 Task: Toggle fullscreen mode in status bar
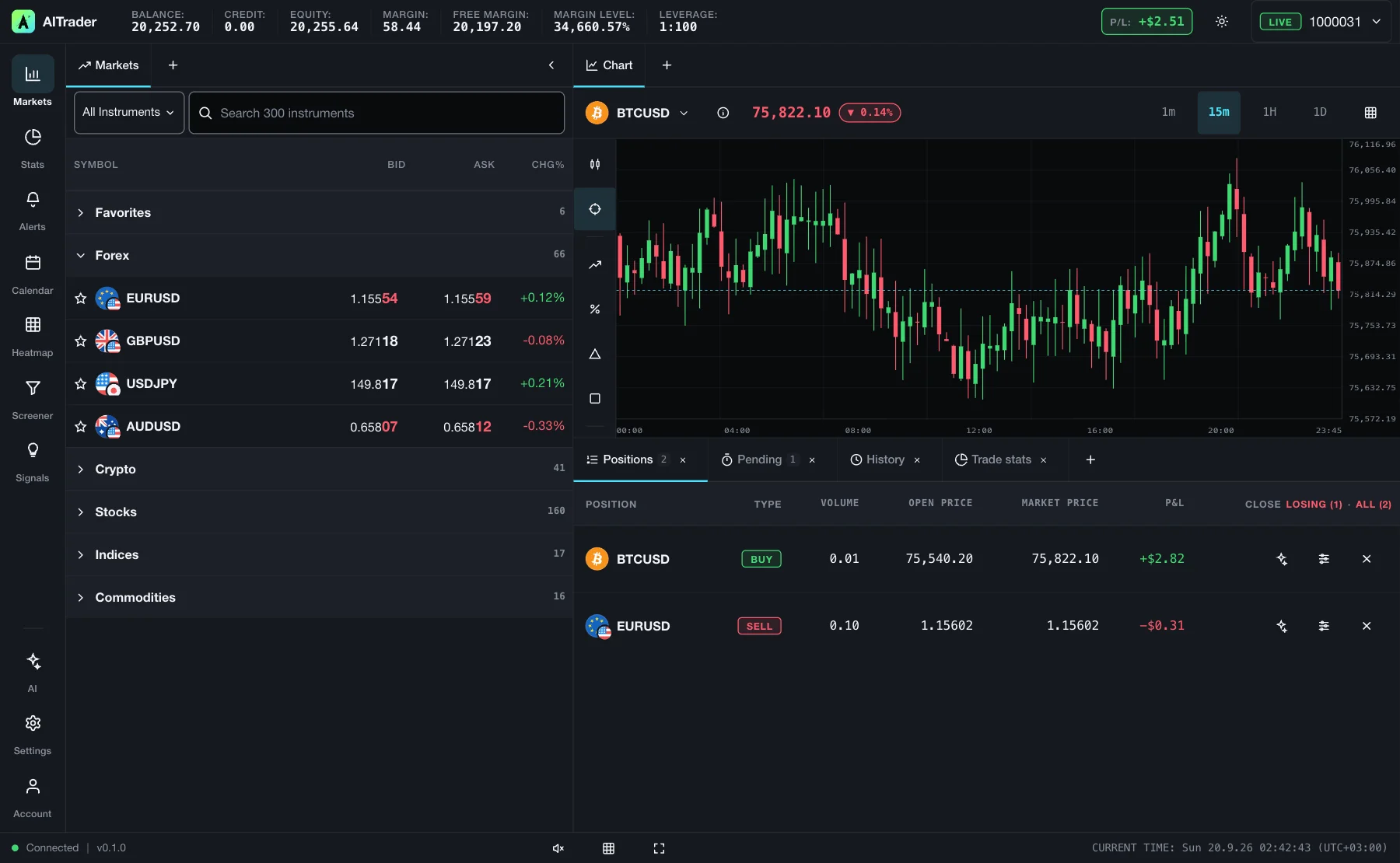tap(659, 848)
